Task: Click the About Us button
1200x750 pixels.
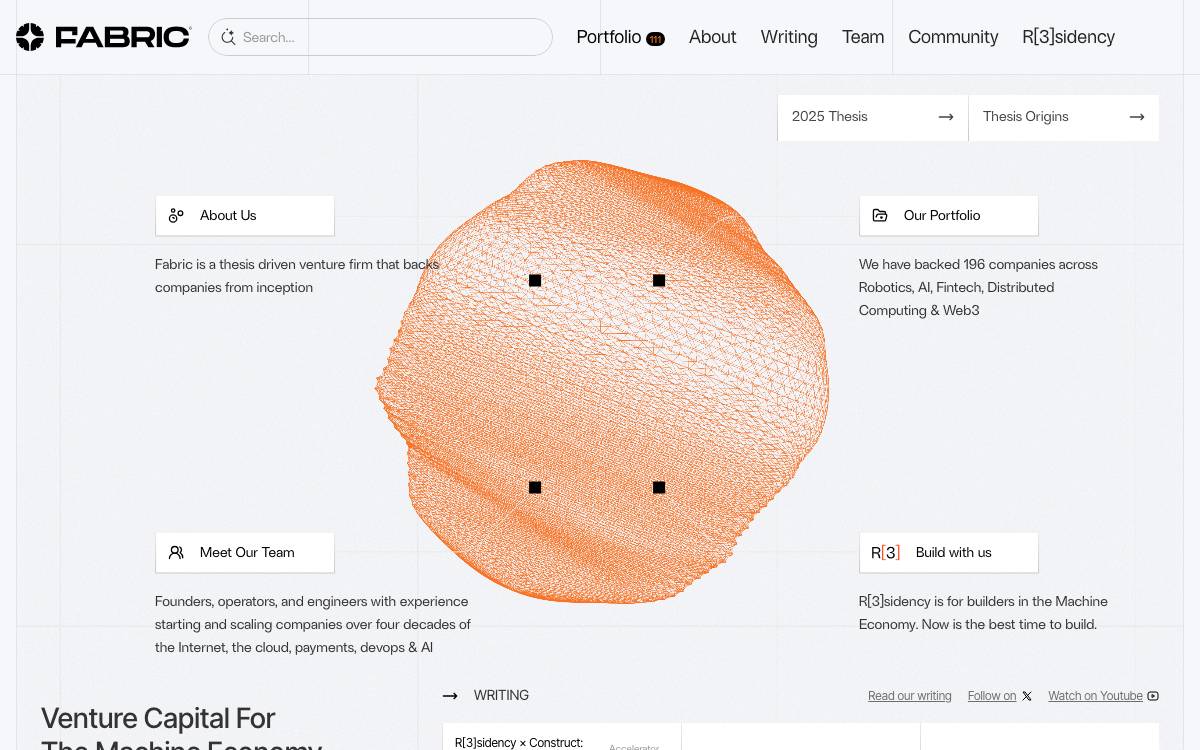Action: pos(245,215)
